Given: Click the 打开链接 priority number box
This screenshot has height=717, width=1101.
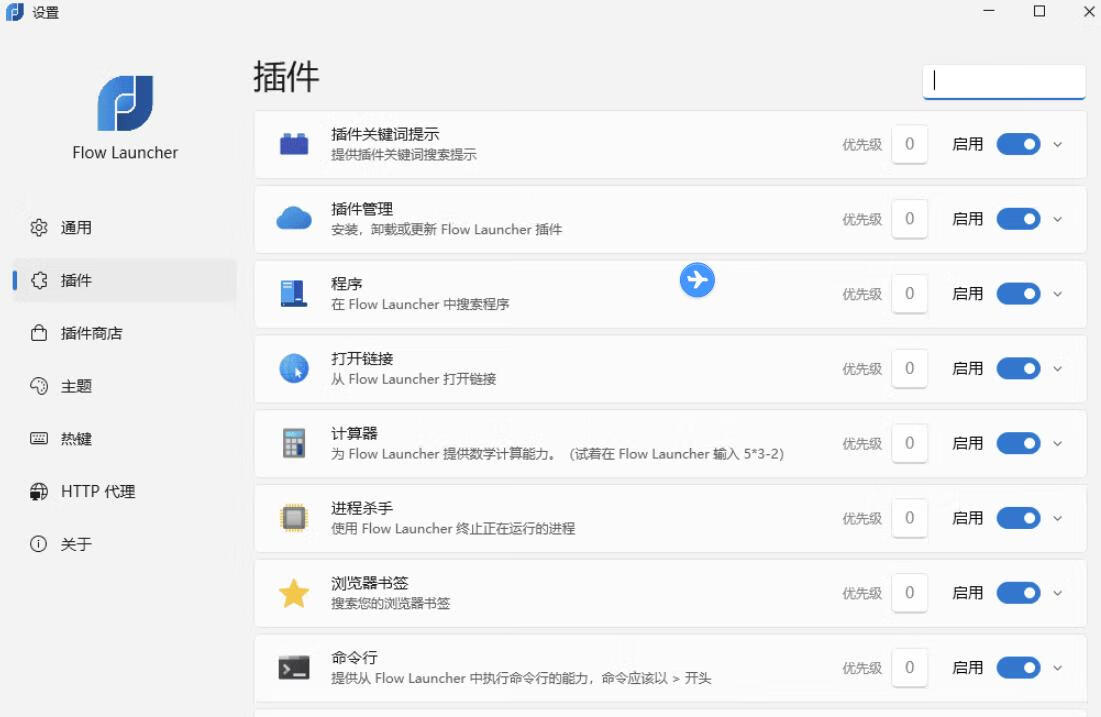Looking at the screenshot, I should click(x=909, y=369).
